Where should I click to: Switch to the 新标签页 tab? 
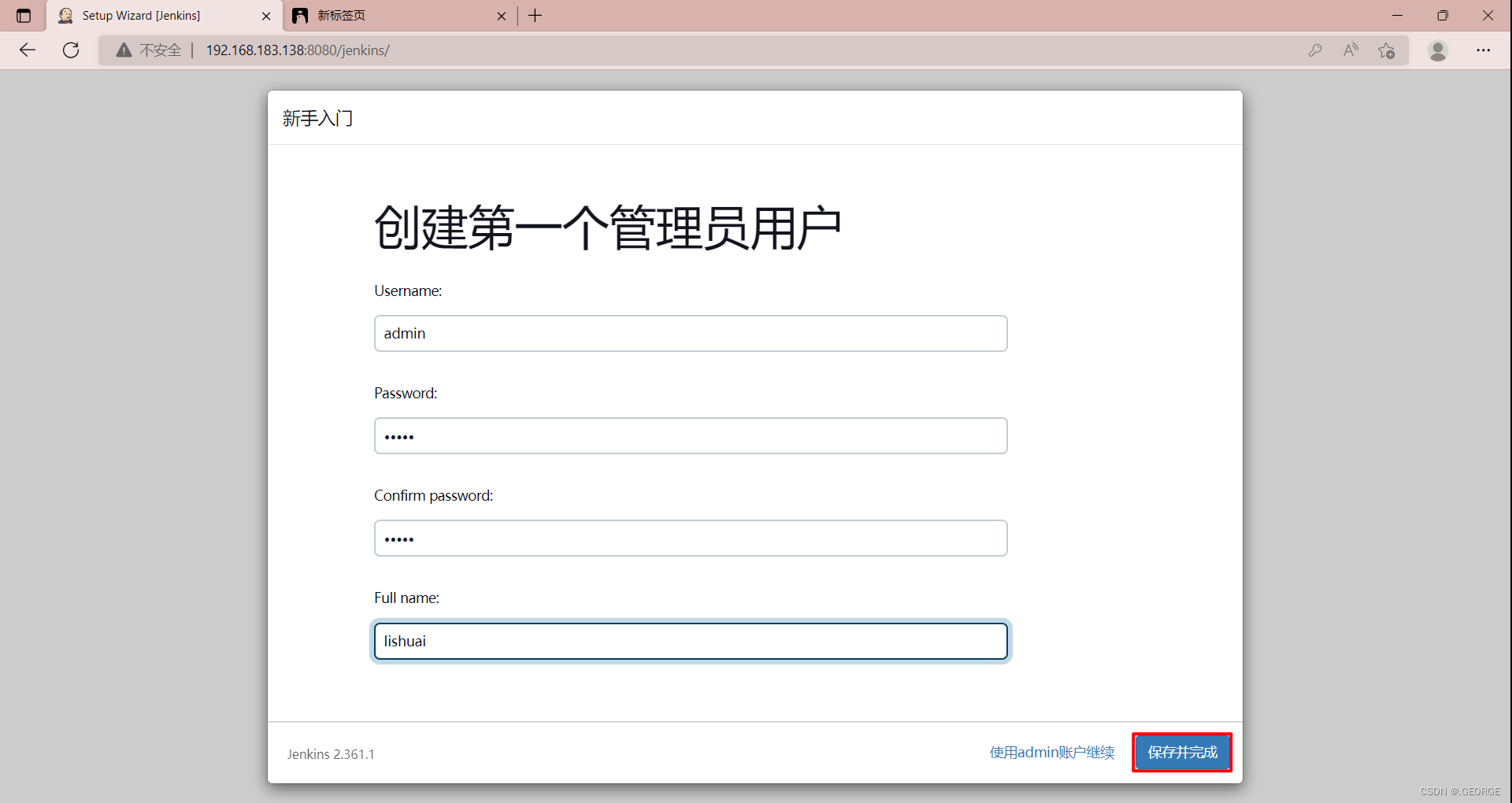point(400,16)
